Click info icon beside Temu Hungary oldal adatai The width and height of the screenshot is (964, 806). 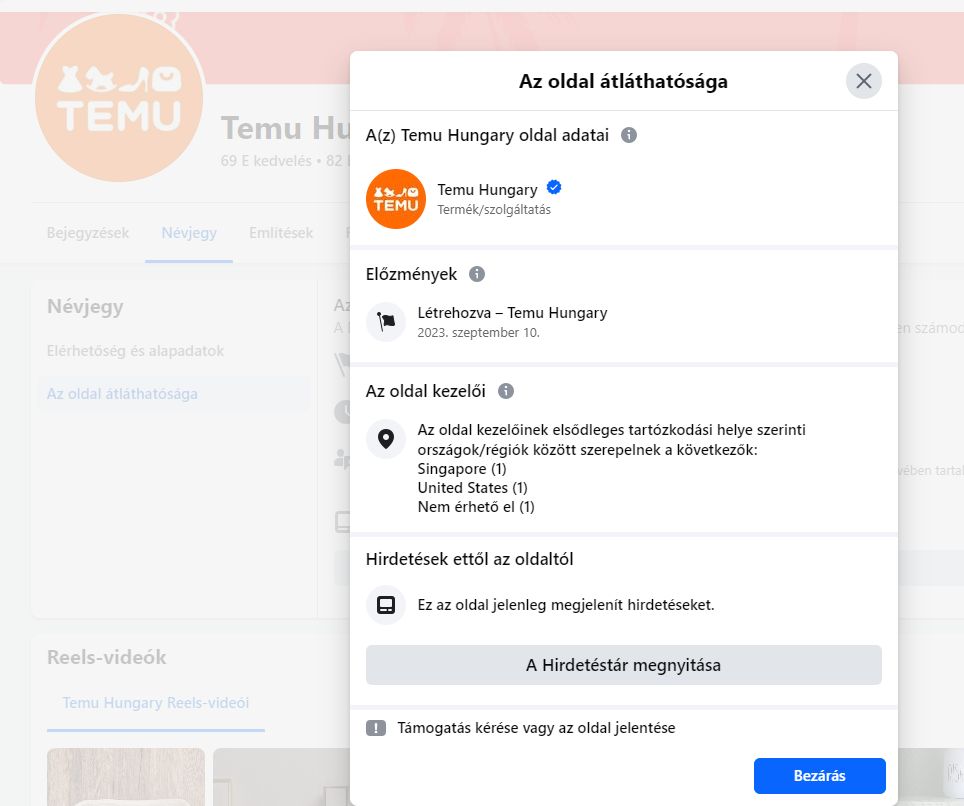(628, 135)
